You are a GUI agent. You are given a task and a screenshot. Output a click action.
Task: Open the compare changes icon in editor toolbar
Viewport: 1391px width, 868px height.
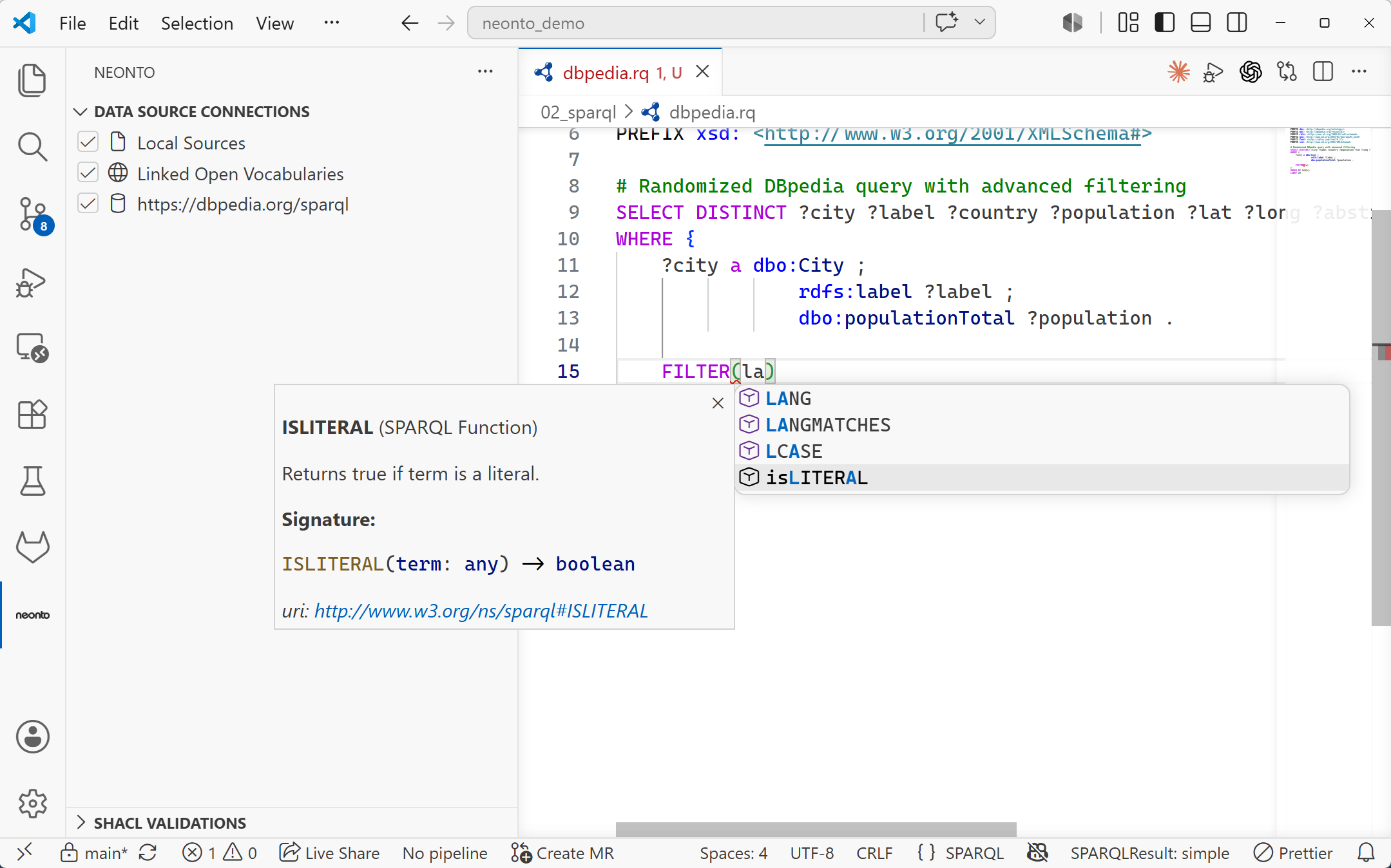[1287, 71]
